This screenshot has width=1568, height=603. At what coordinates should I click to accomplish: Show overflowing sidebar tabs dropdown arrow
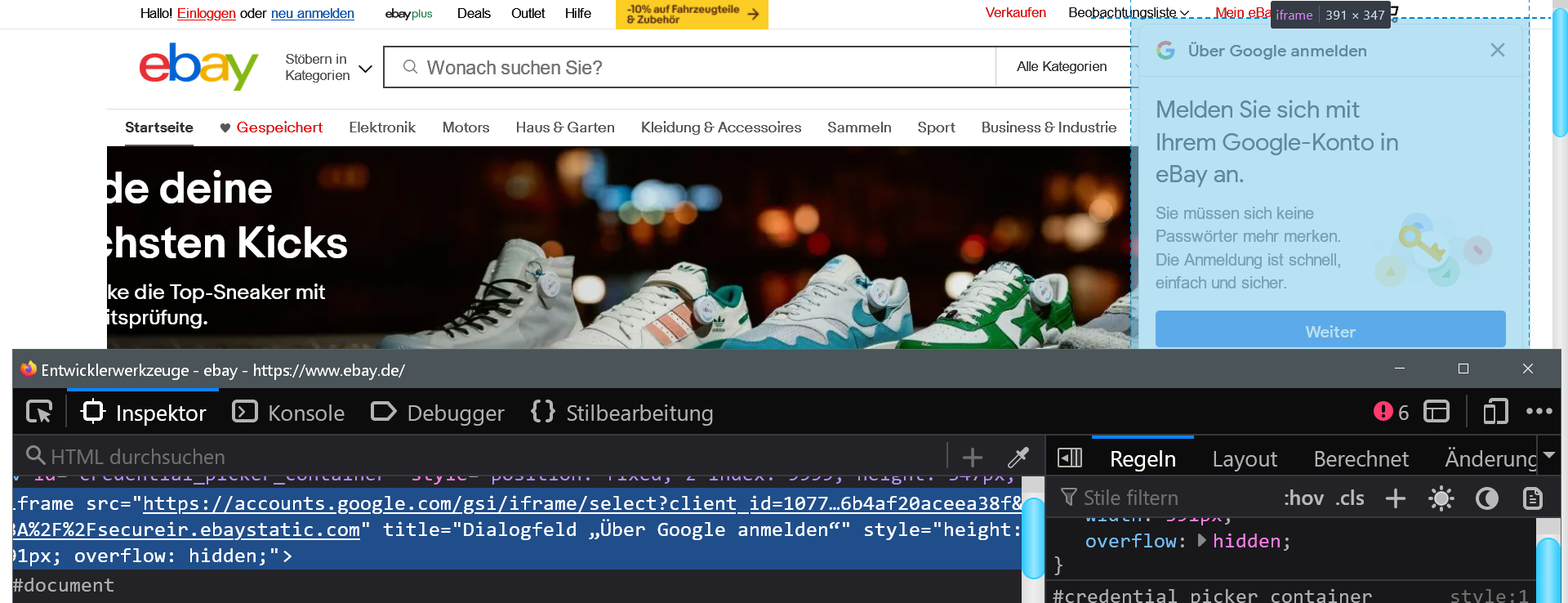(1548, 456)
